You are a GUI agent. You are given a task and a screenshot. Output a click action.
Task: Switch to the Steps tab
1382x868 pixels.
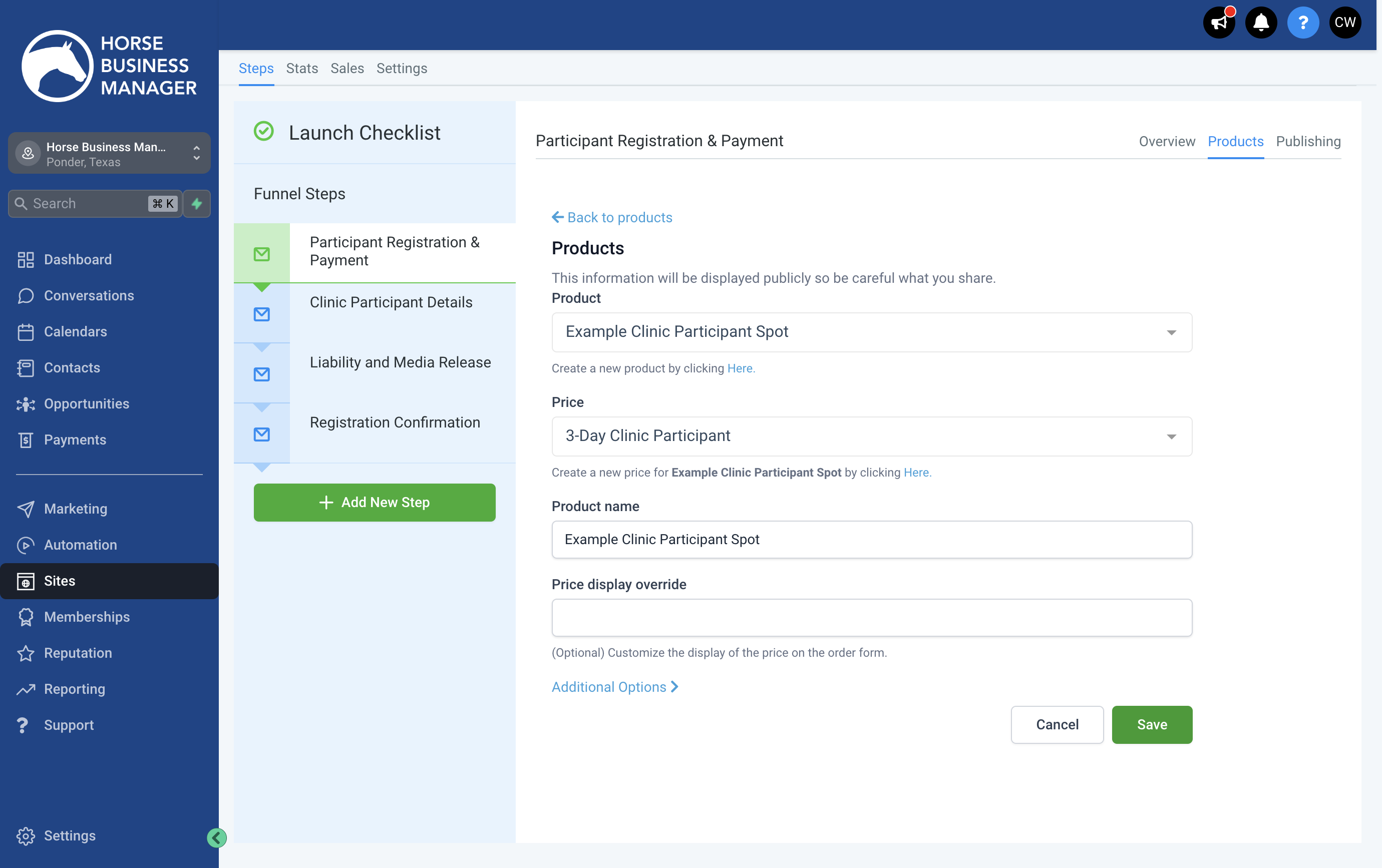(256, 68)
